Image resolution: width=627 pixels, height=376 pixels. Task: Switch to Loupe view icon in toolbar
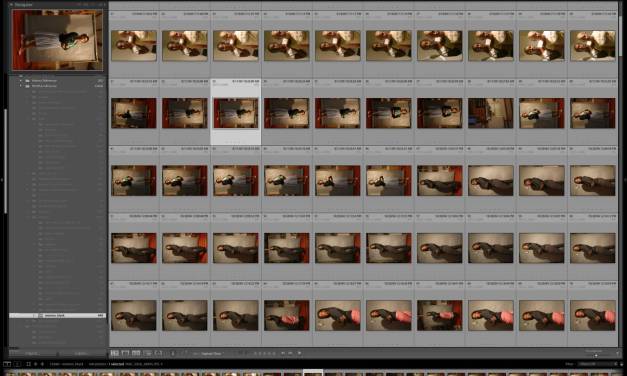(x=125, y=353)
